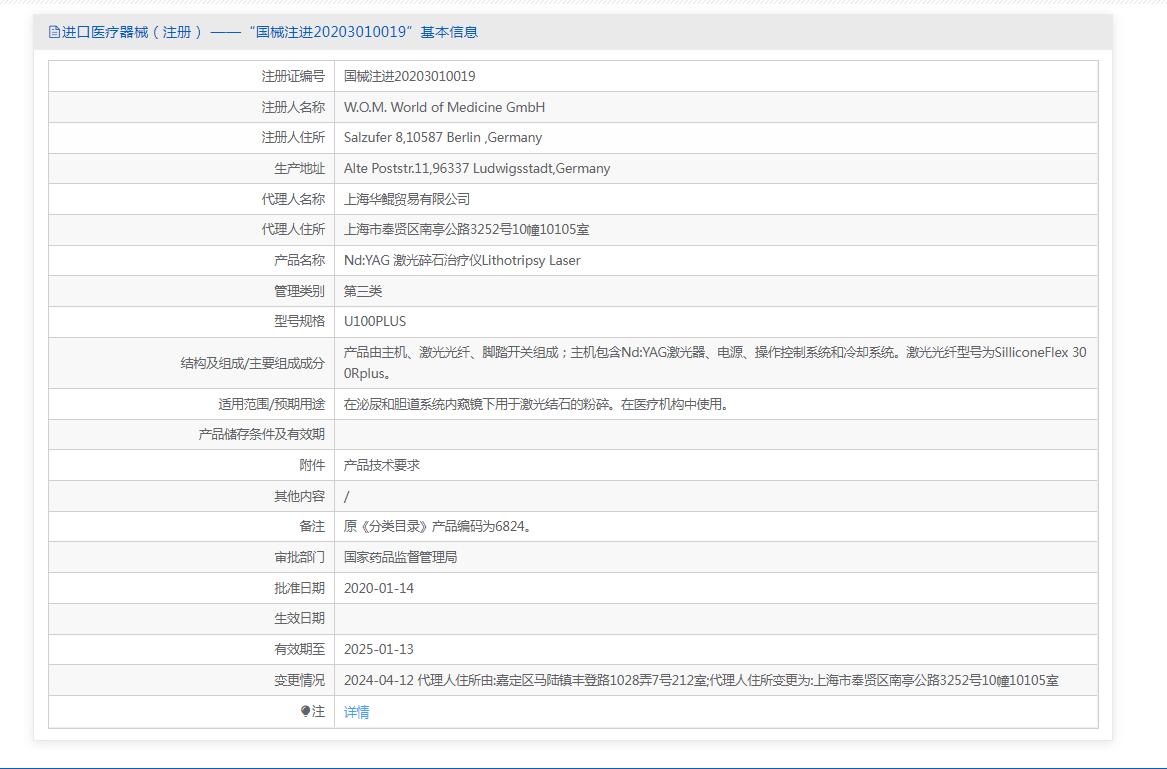Click the agent address value in 代理人住所 row
This screenshot has width=1167, height=769.
pos(466,230)
